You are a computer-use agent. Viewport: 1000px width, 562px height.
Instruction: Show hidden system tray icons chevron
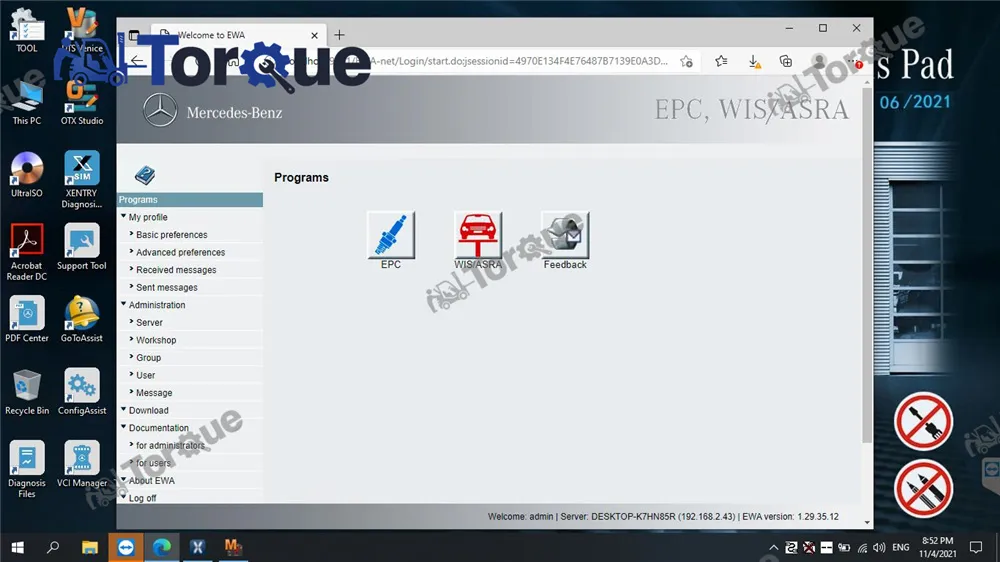(x=774, y=547)
